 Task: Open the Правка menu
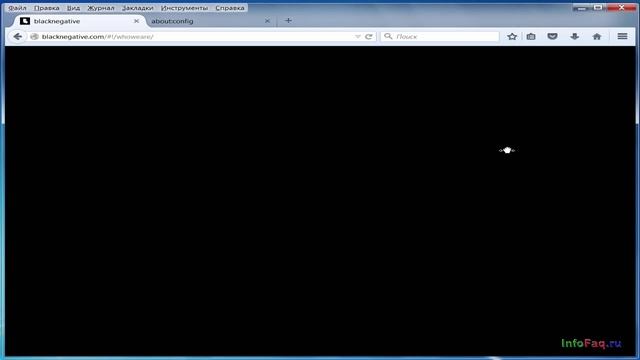47,8
